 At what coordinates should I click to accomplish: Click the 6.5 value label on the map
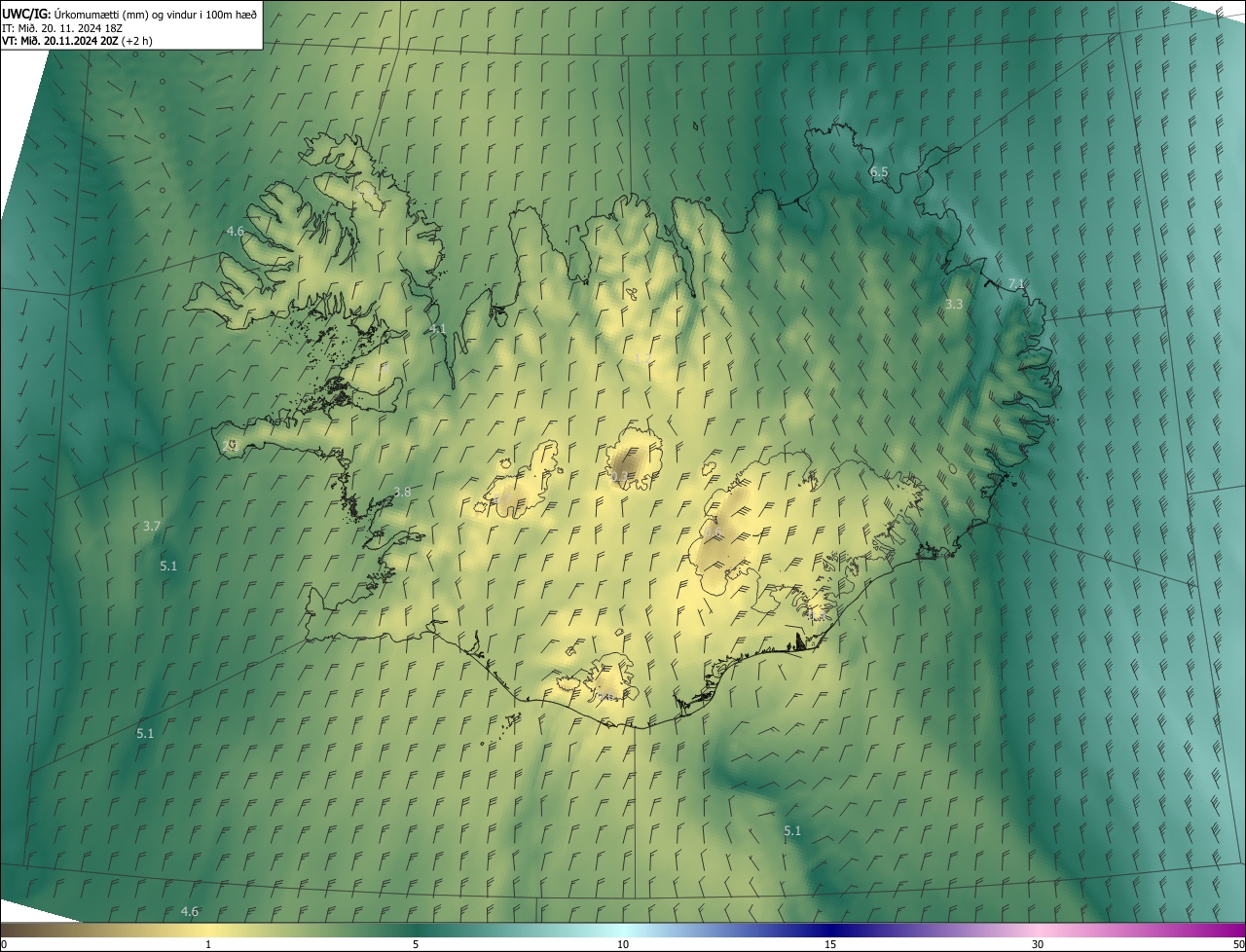coord(879,172)
